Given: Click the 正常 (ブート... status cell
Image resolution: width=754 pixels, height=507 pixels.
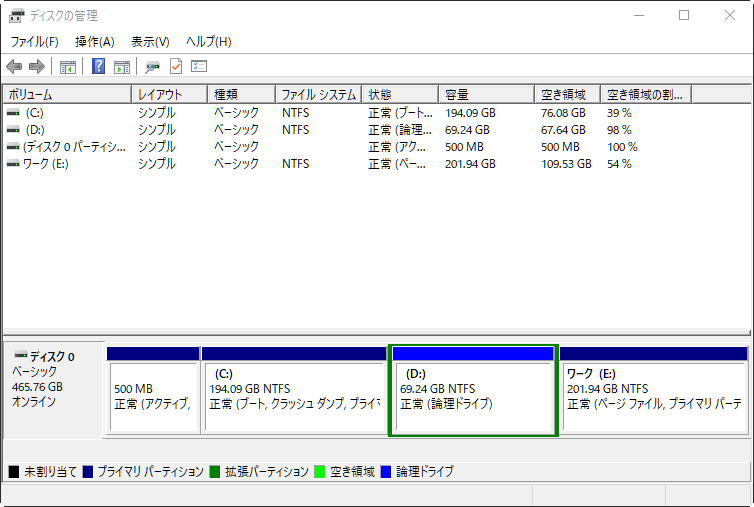Looking at the screenshot, I should [400, 113].
